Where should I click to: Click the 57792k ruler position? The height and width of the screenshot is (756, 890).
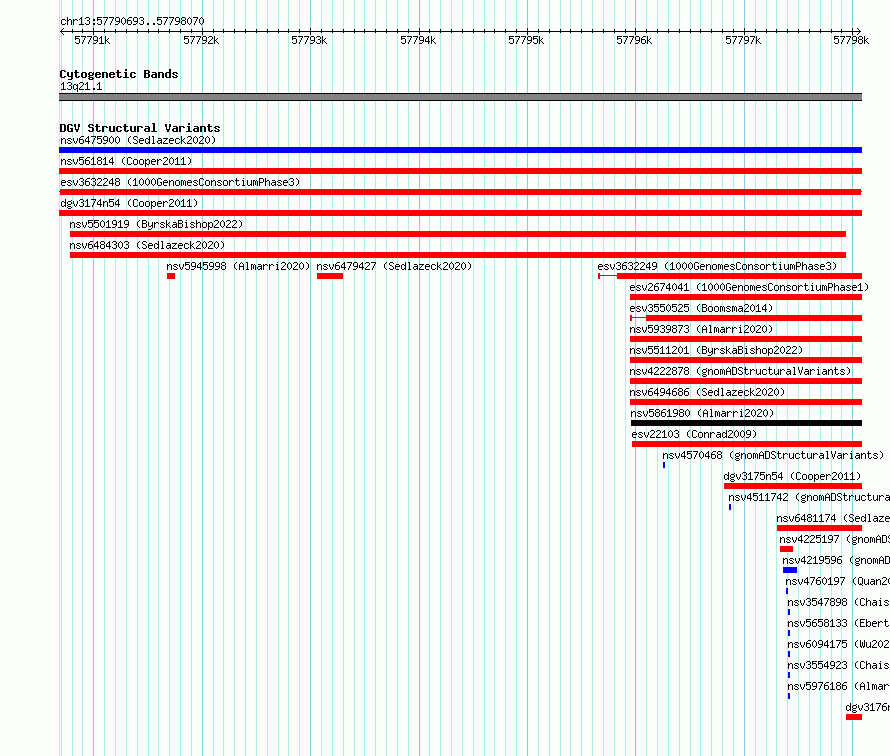pyautogui.click(x=201, y=40)
